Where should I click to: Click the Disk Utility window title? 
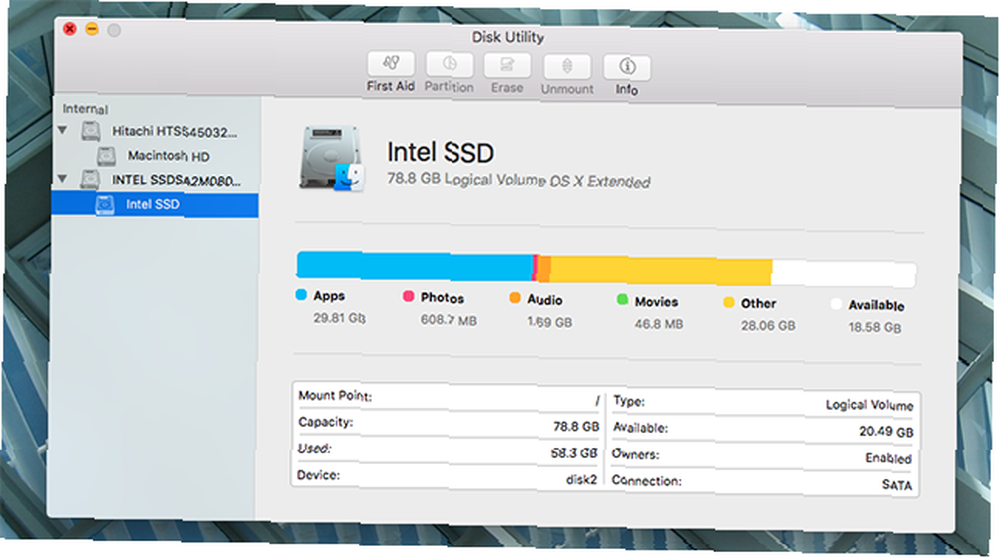coord(508,37)
